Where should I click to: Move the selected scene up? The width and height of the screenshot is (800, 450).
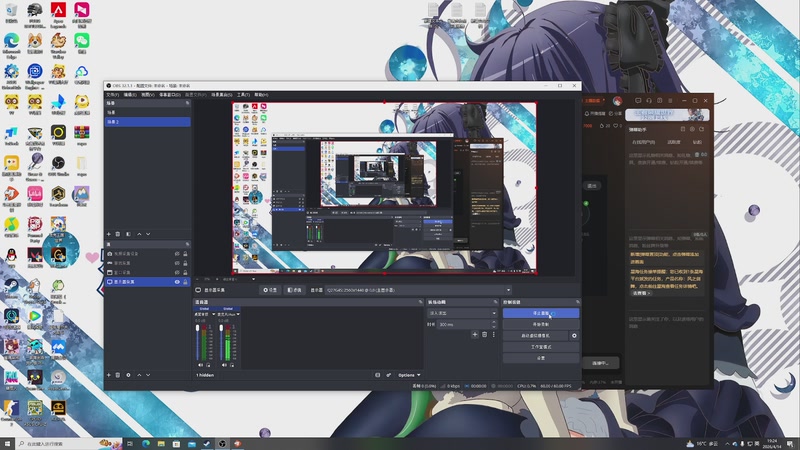[139, 234]
